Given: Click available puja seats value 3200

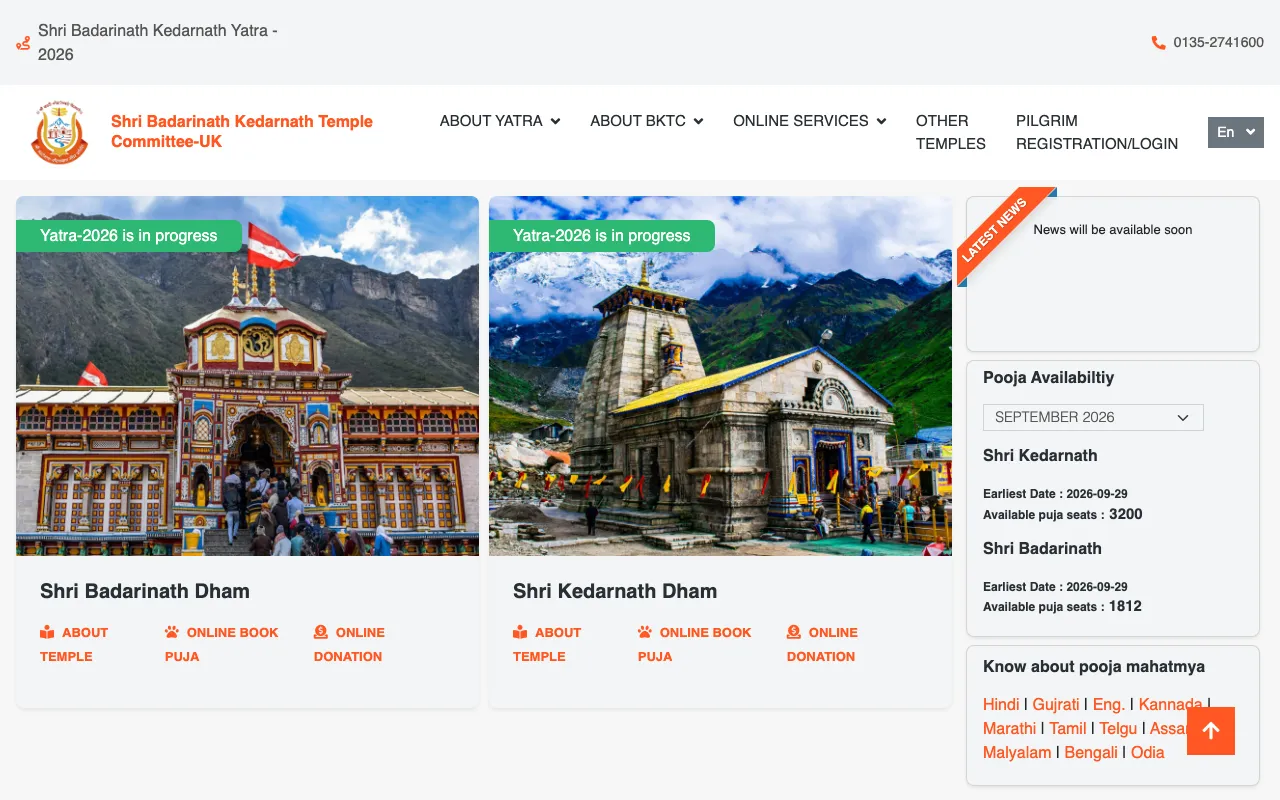Looking at the screenshot, I should [1126, 514].
